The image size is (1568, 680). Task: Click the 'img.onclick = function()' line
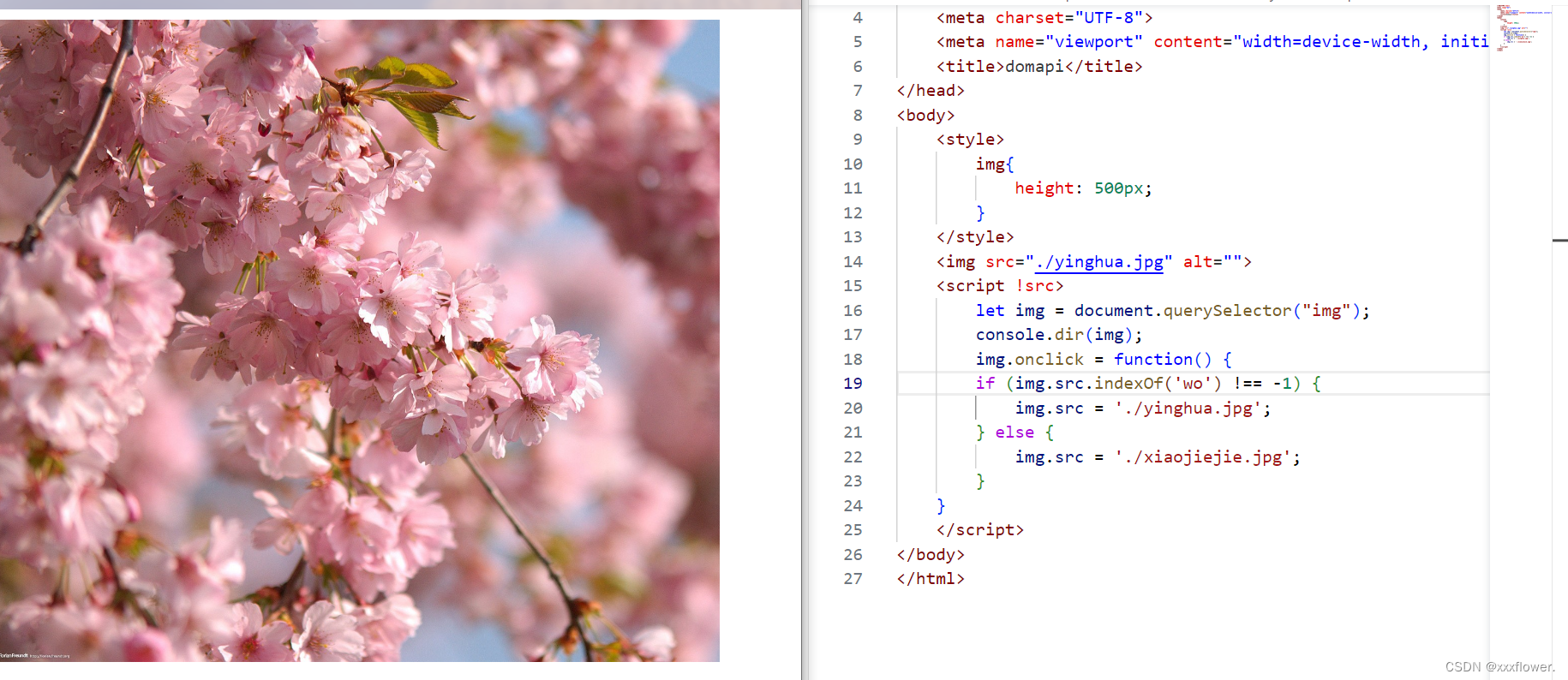tap(1104, 360)
